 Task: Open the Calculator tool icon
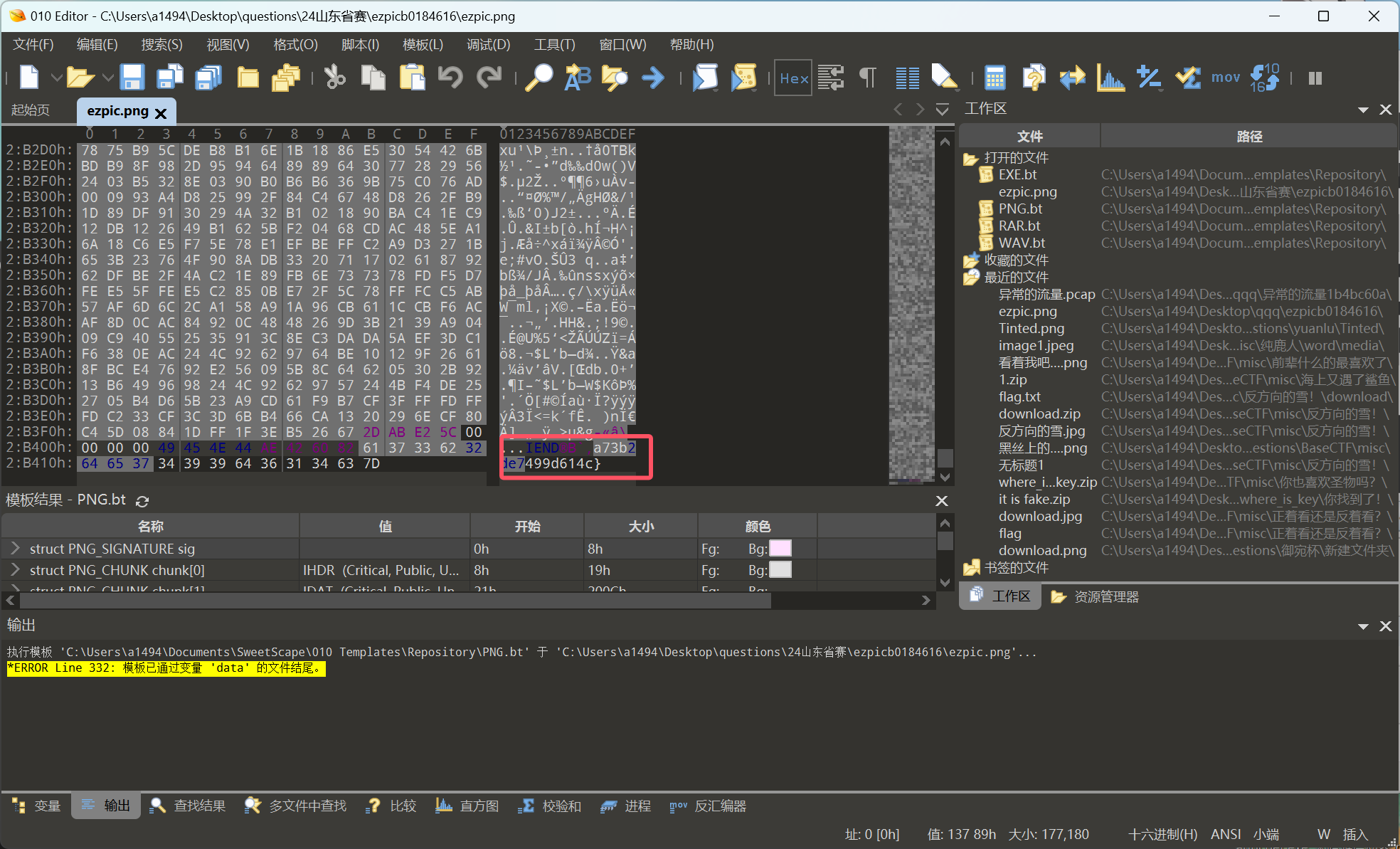(995, 78)
